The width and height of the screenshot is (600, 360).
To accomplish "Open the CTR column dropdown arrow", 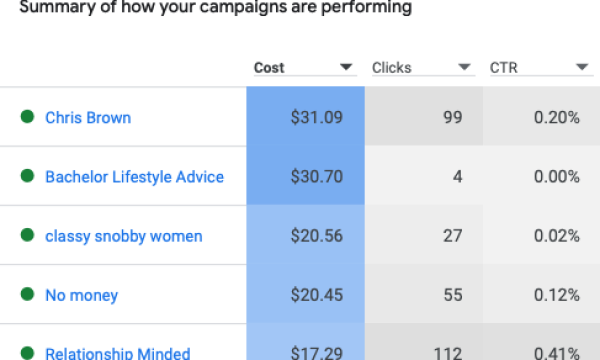I will click(x=582, y=67).
